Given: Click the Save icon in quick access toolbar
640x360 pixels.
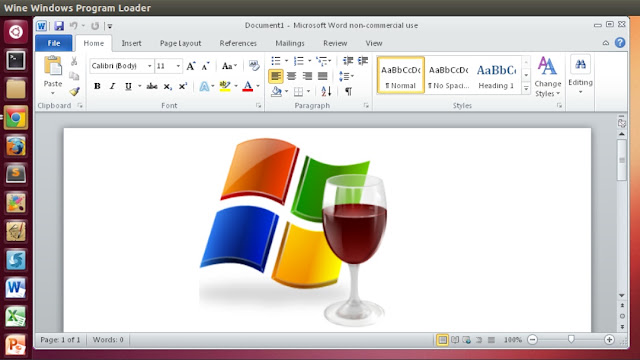Looking at the screenshot, I should [59, 26].
